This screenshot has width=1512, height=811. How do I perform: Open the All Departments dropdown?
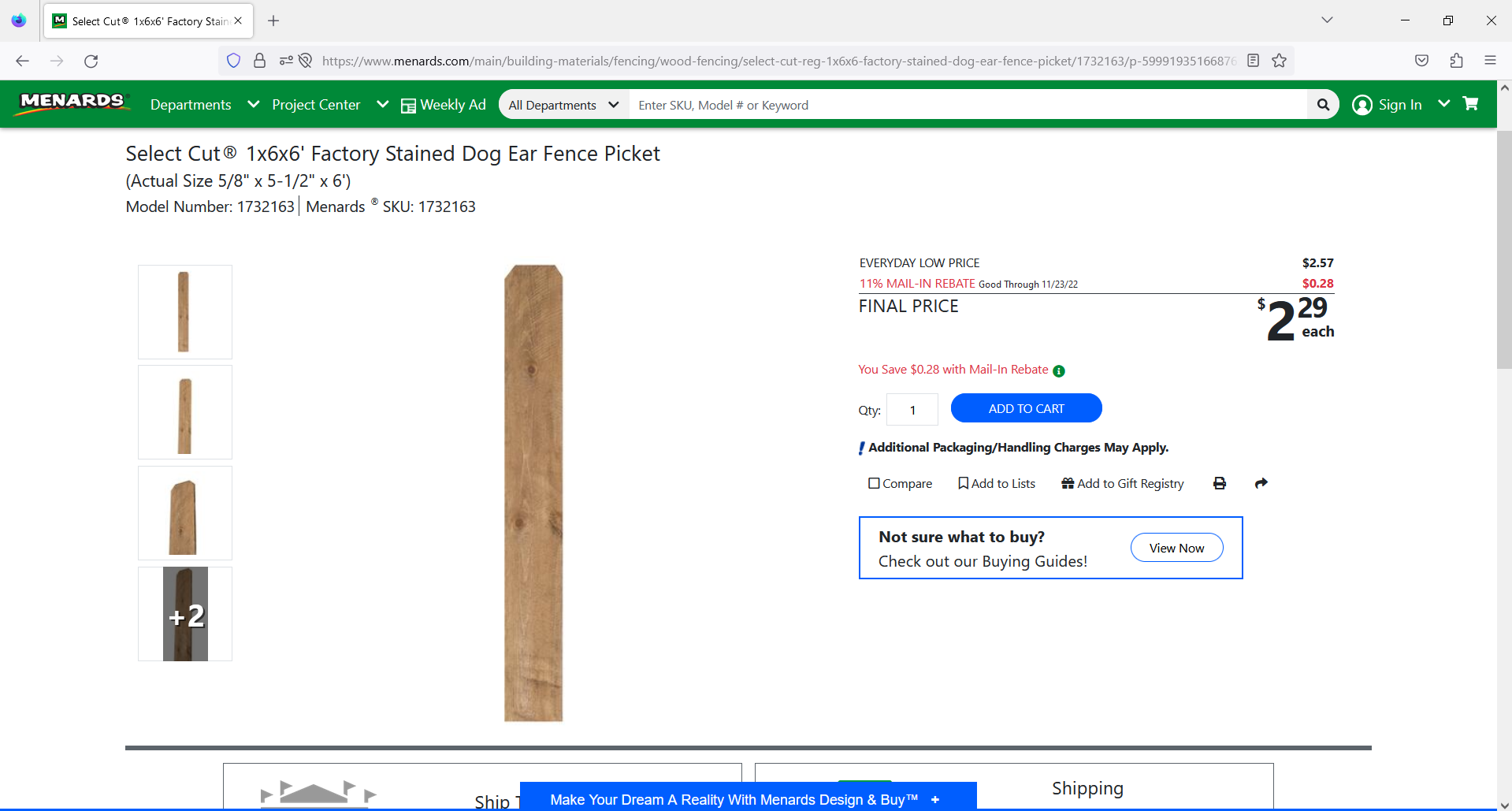pyautogui.click(x=563, y=104)
